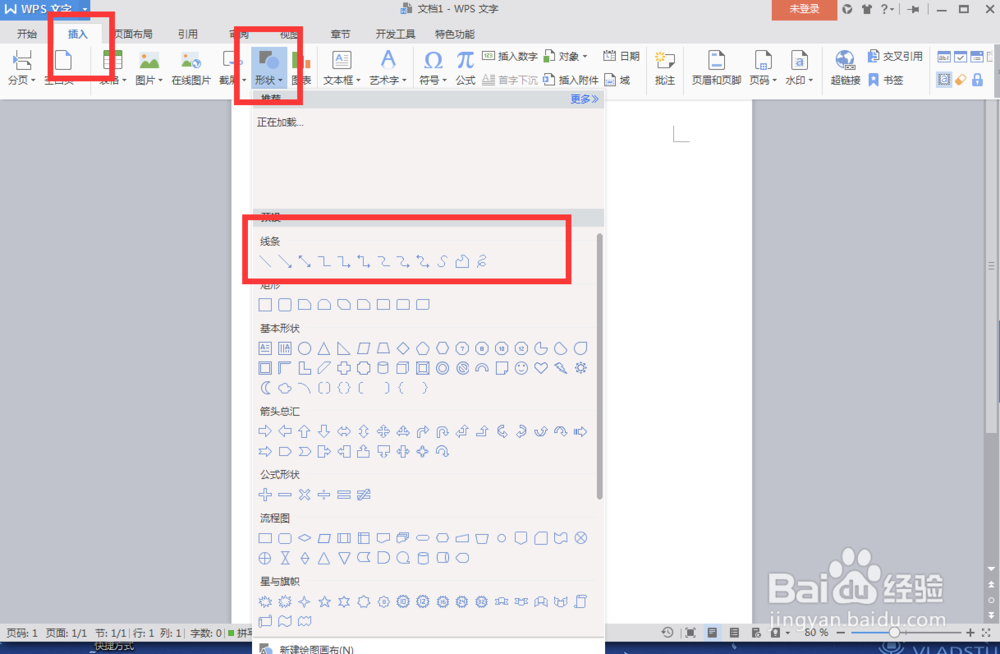Viewport: 1000px width, 654px height.
Task: Add a 水印 watermark
Action: (798, 68)
